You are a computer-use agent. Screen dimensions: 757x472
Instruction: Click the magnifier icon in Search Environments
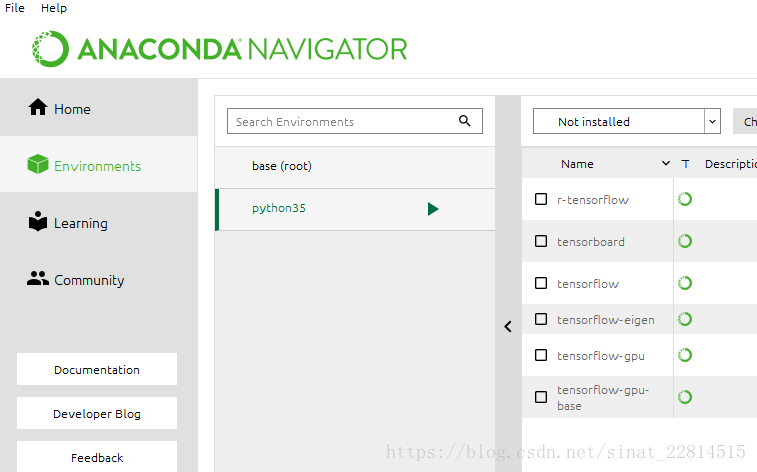coord(464,121)
